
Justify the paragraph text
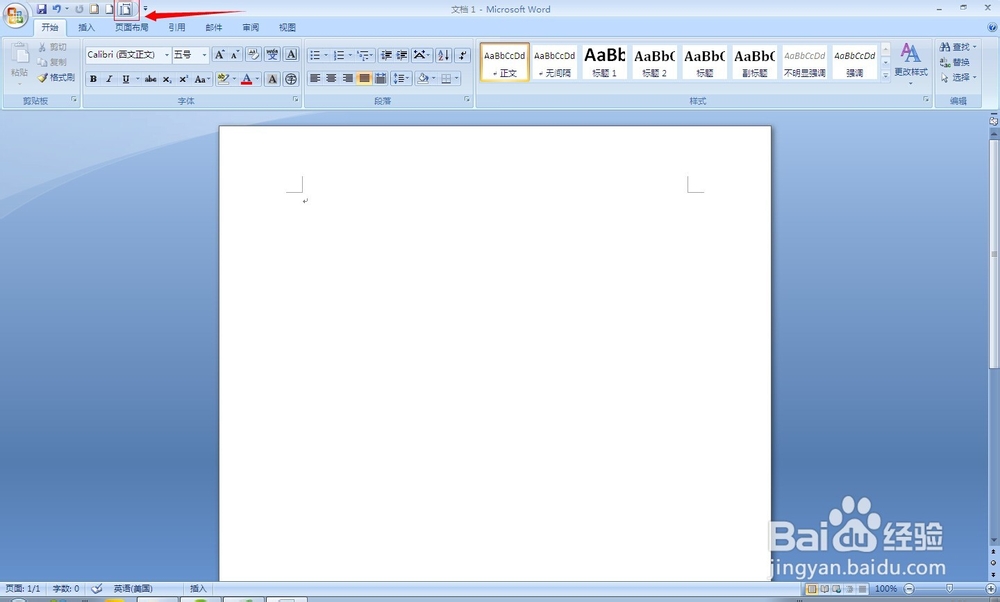[364, 78]
